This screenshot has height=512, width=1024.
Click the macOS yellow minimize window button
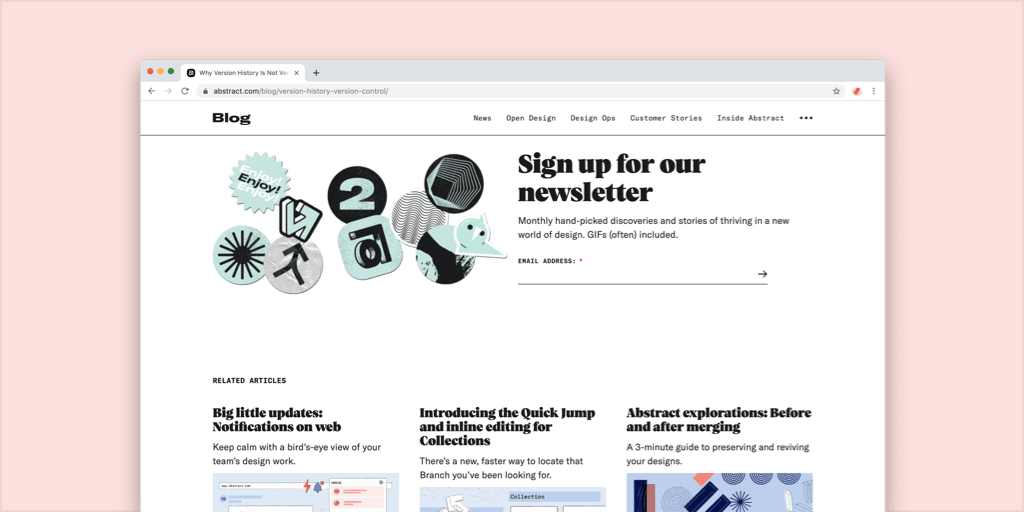[161, 71]
